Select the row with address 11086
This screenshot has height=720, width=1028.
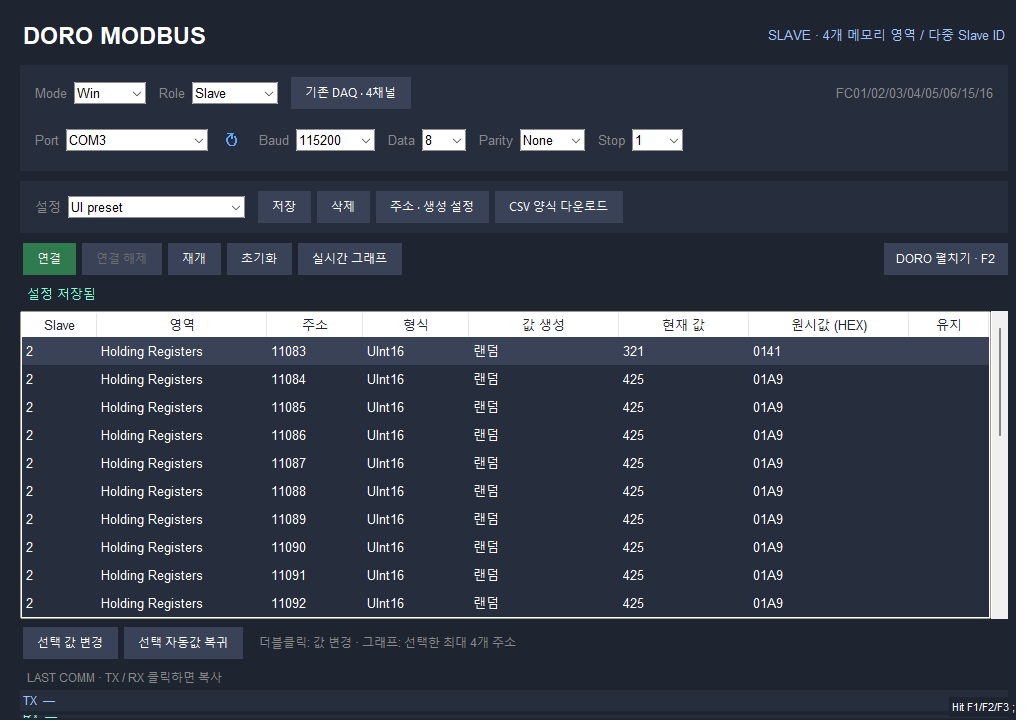pyautogui.click(x=505, y=435)
